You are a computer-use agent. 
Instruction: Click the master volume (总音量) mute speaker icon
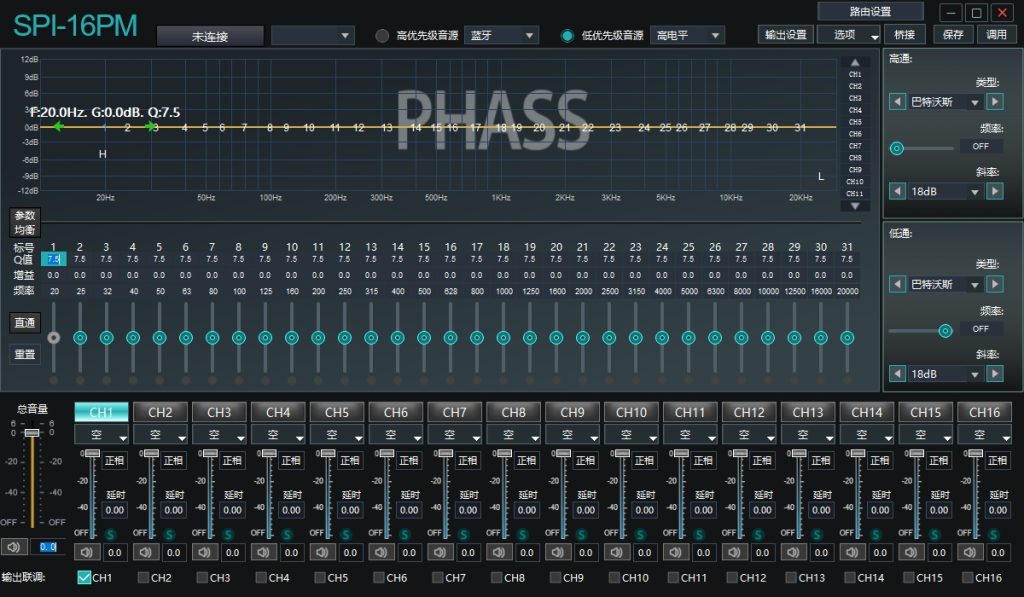[x=14, y=547]
